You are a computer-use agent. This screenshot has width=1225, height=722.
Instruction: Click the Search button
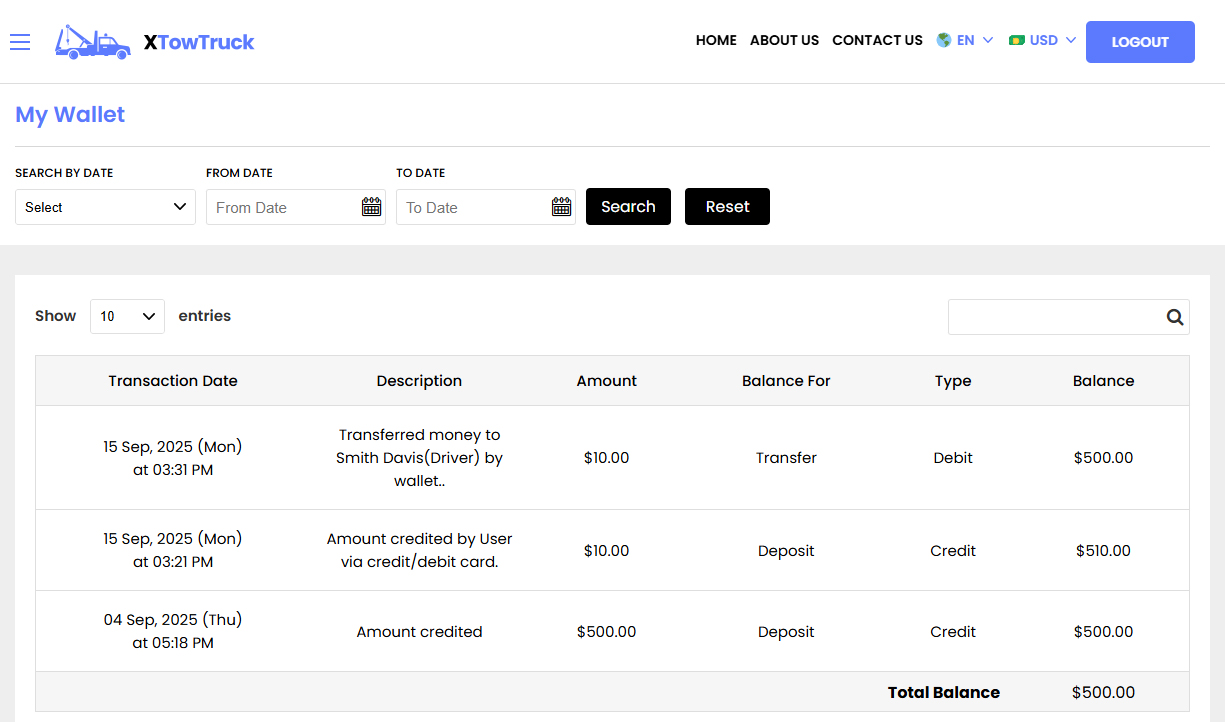628,206
